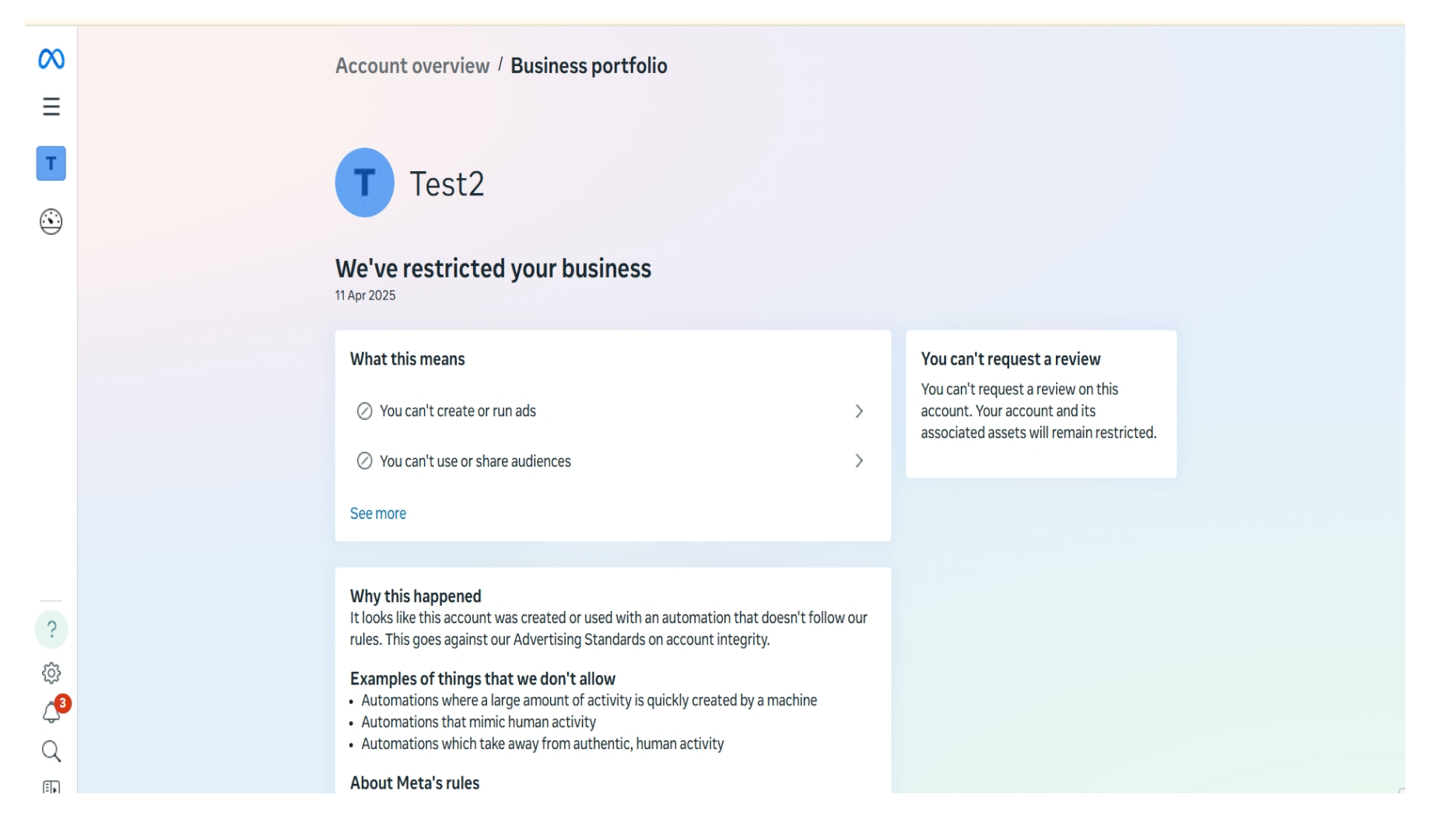Open the Billing icon at sidebar bottom
The image size is (1452, 840).
pos(49,789)
